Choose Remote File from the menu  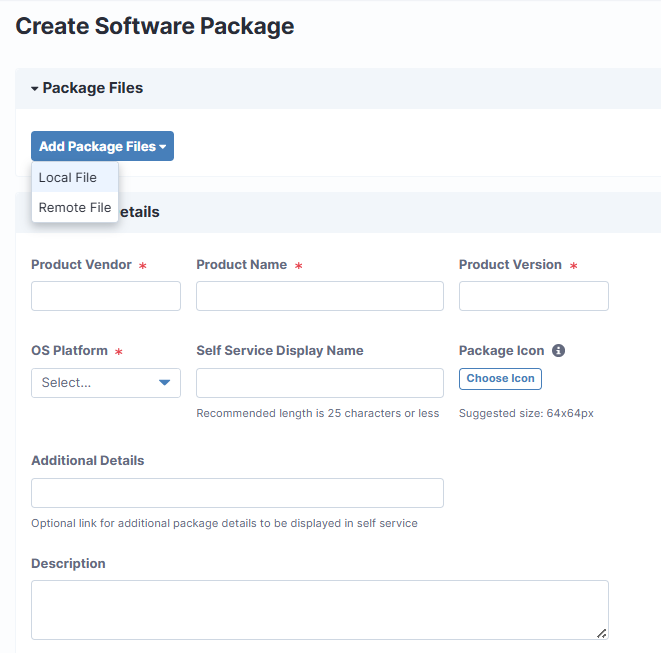[x=75, y=208]
